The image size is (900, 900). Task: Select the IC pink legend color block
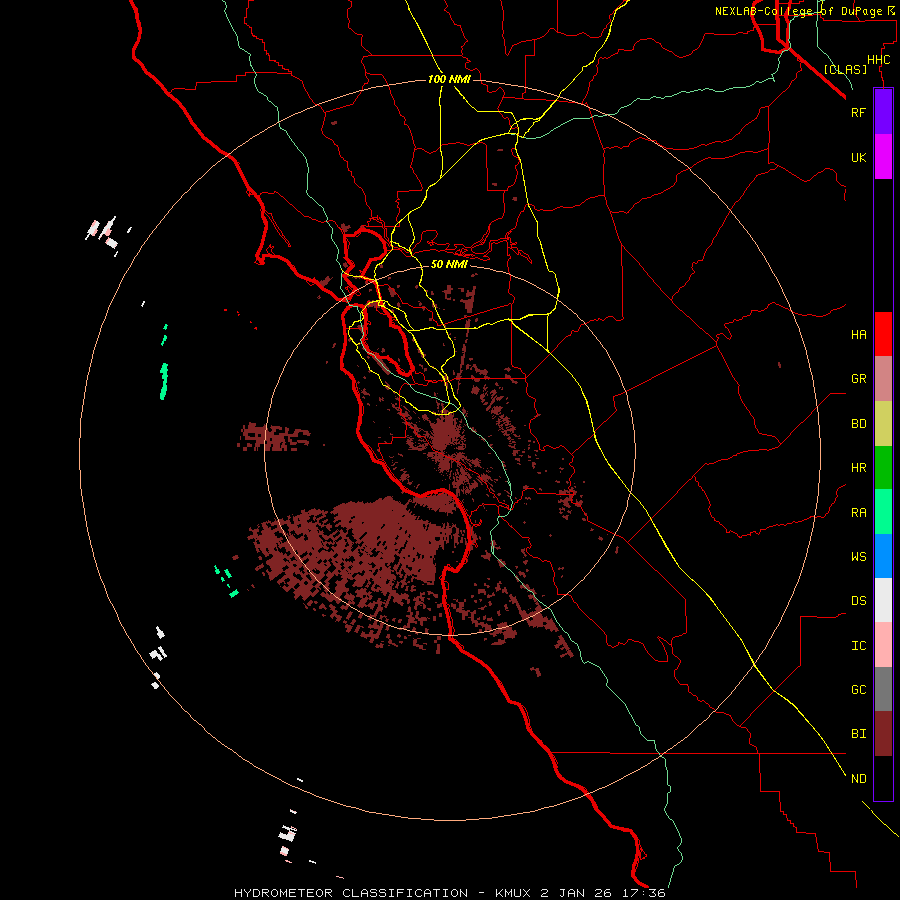pyautogui.click(x=883, y=645)
